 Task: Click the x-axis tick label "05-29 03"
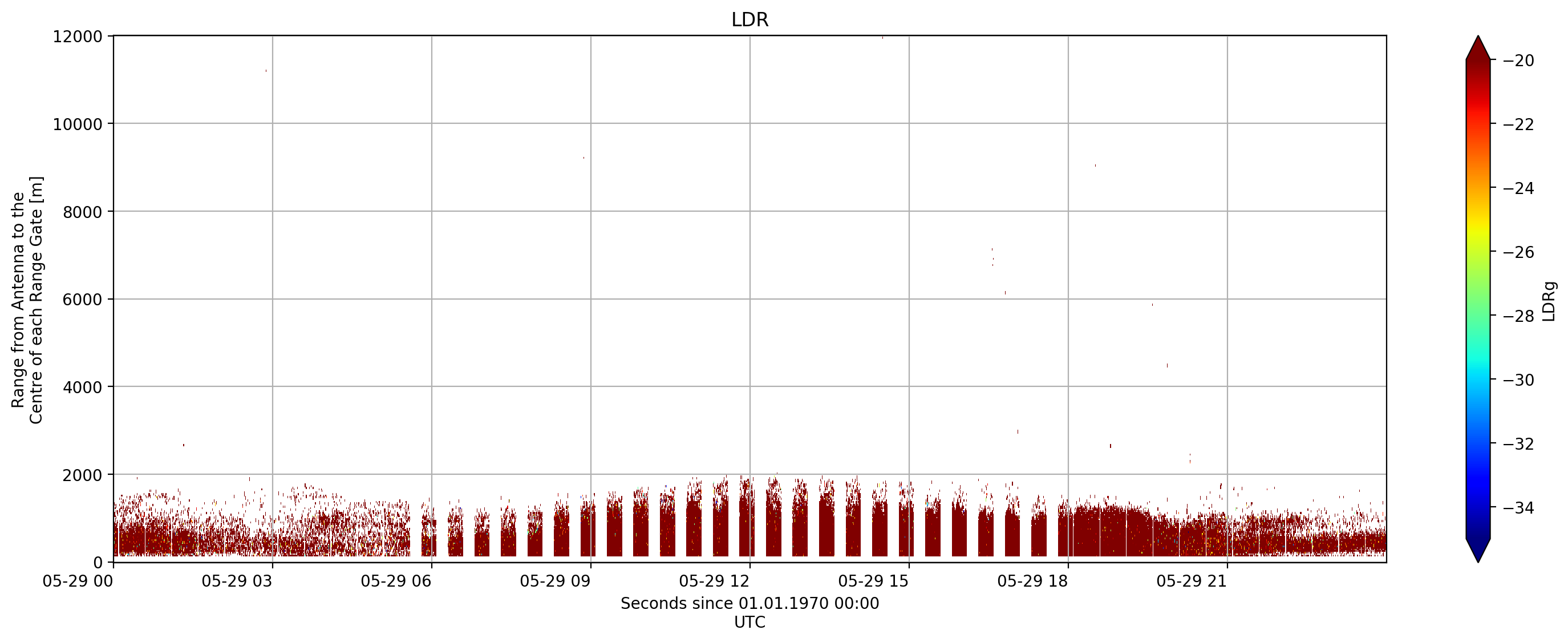click(237, 581)
